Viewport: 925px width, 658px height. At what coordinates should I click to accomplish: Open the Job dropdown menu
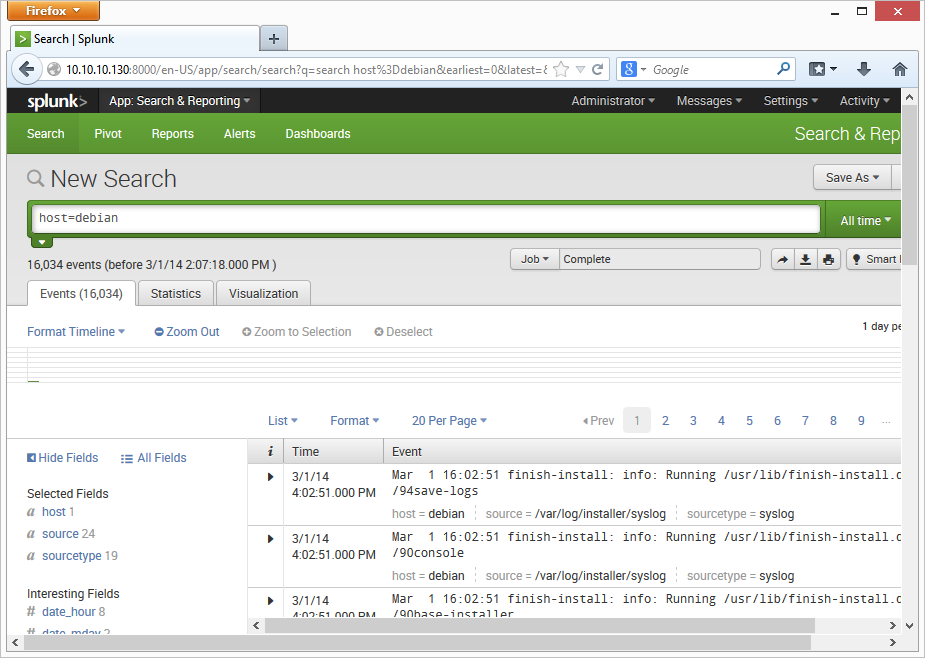pos(534,259)
